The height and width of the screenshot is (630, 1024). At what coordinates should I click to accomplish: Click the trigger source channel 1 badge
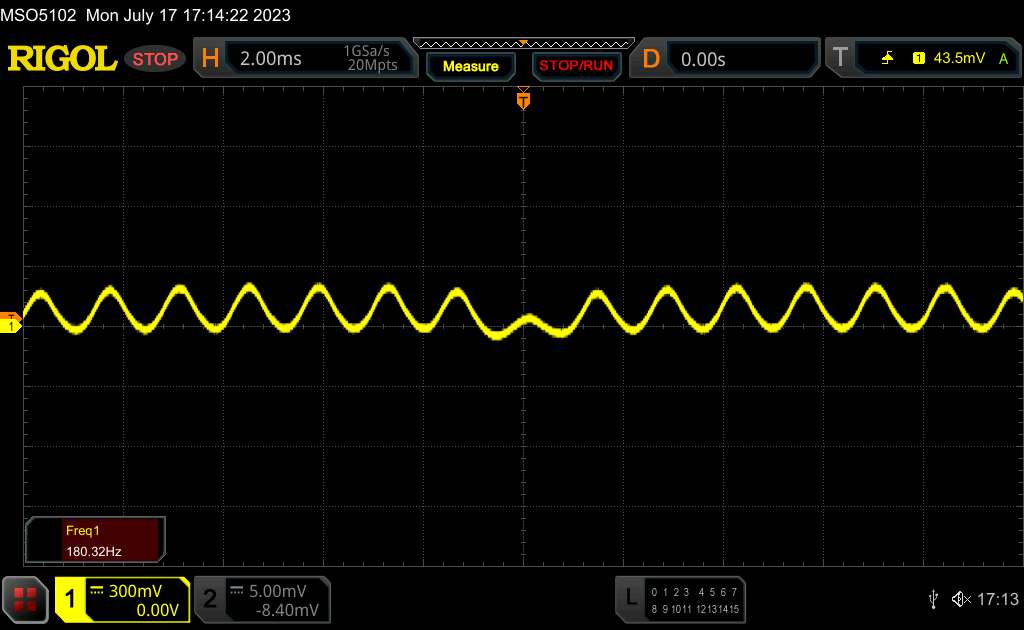(918, 58)
